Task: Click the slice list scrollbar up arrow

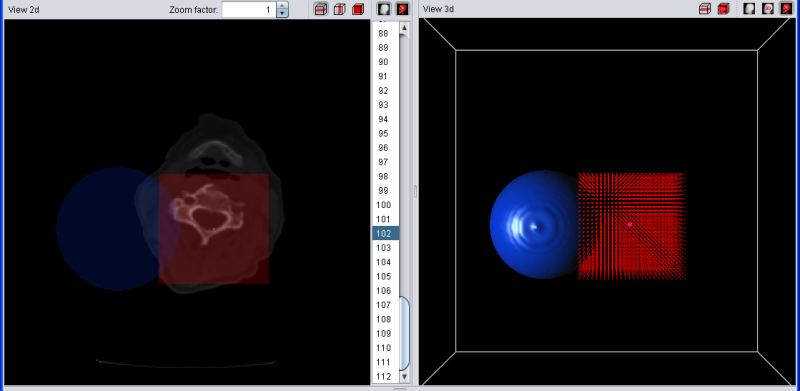Action: (405, 28)
